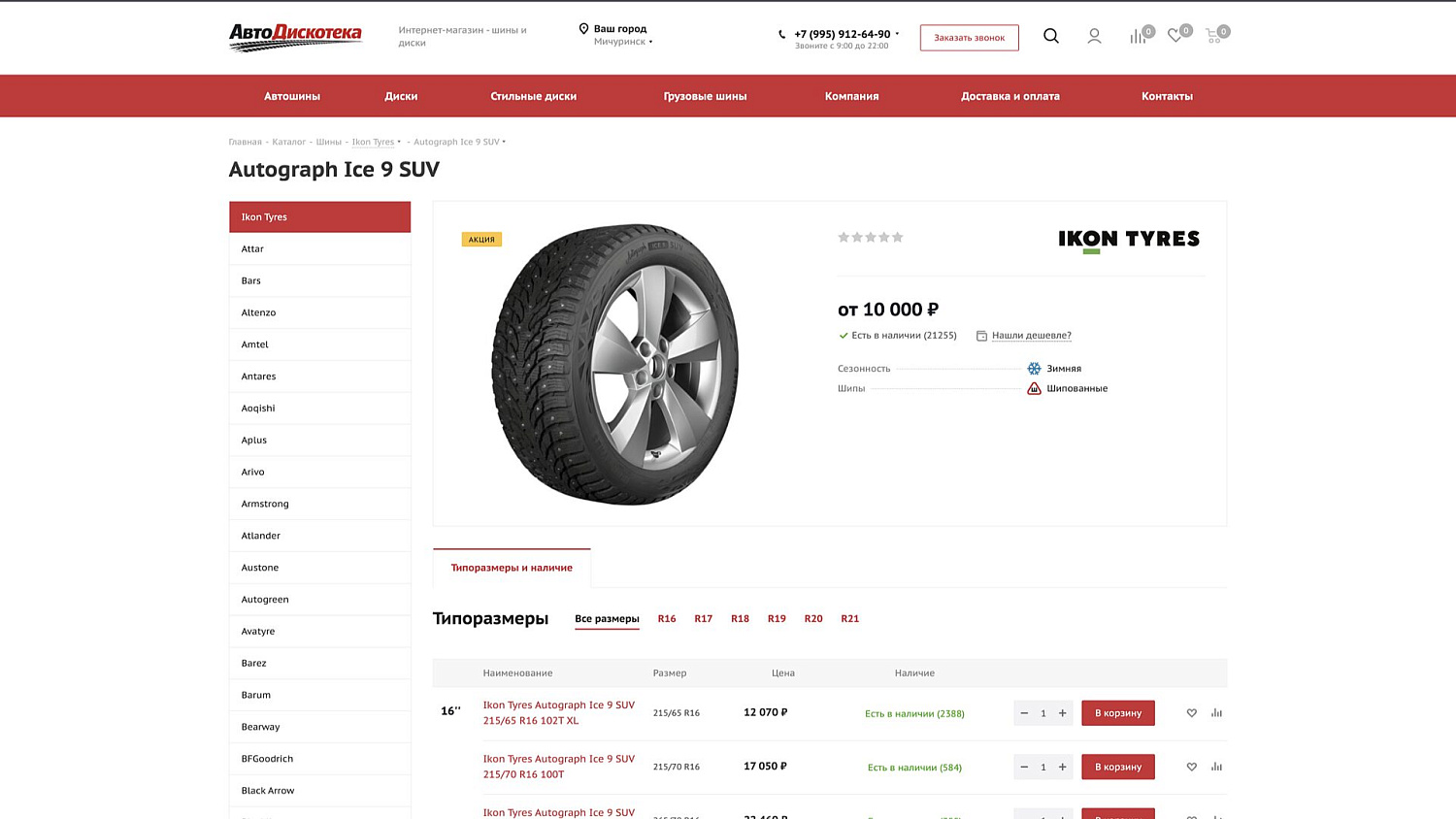
Task: Expand the city selector Мичуринск
Action: tap(622, 42)
